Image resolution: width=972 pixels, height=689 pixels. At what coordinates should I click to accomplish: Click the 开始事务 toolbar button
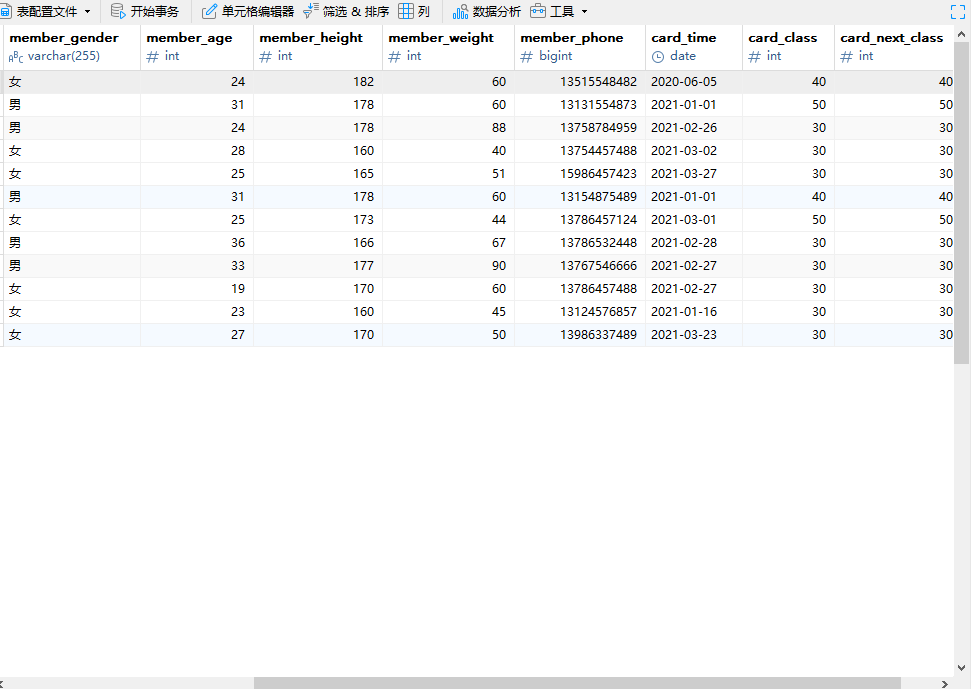(x=145, y=12)
